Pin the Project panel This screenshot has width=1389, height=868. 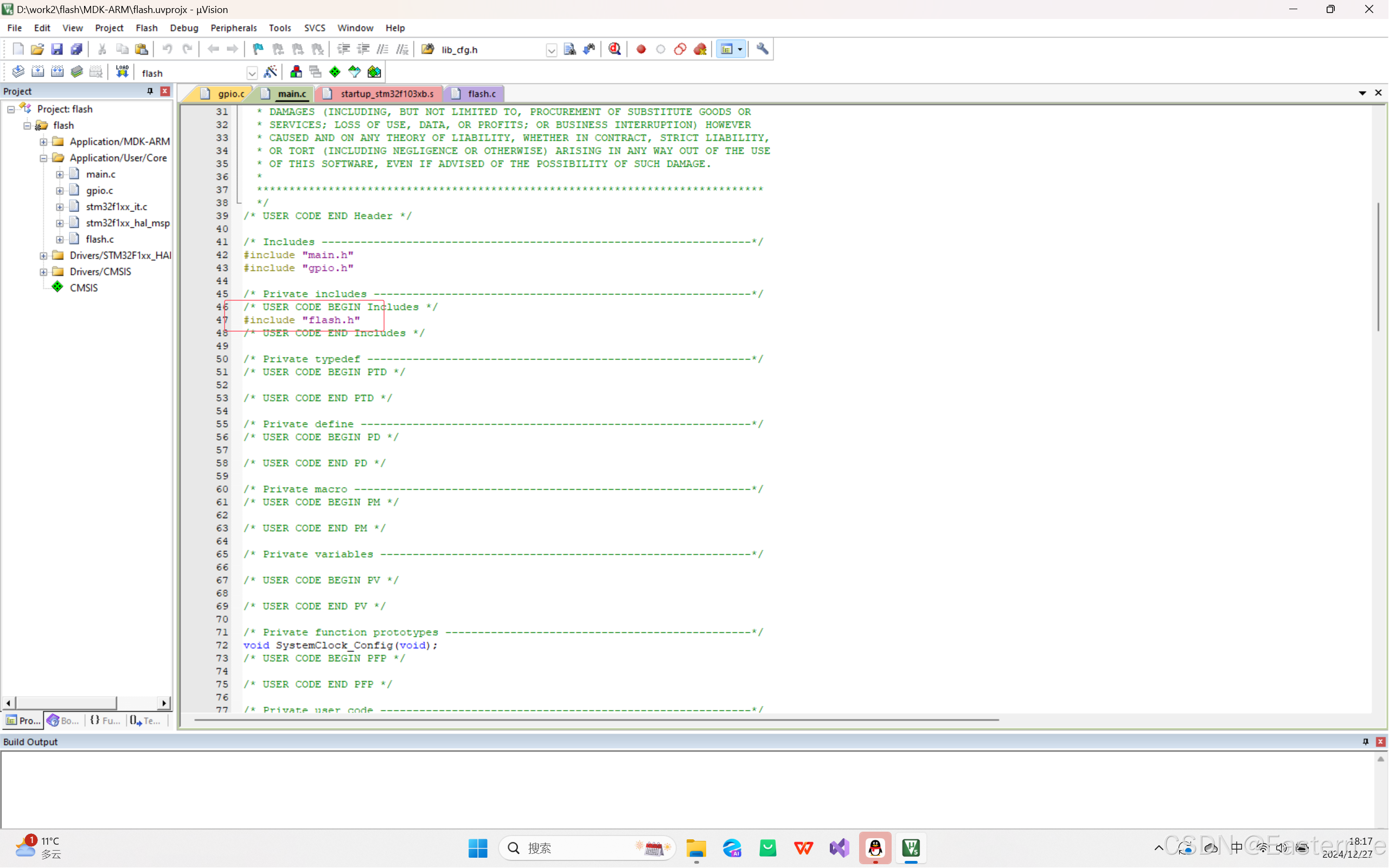[150, 91]
